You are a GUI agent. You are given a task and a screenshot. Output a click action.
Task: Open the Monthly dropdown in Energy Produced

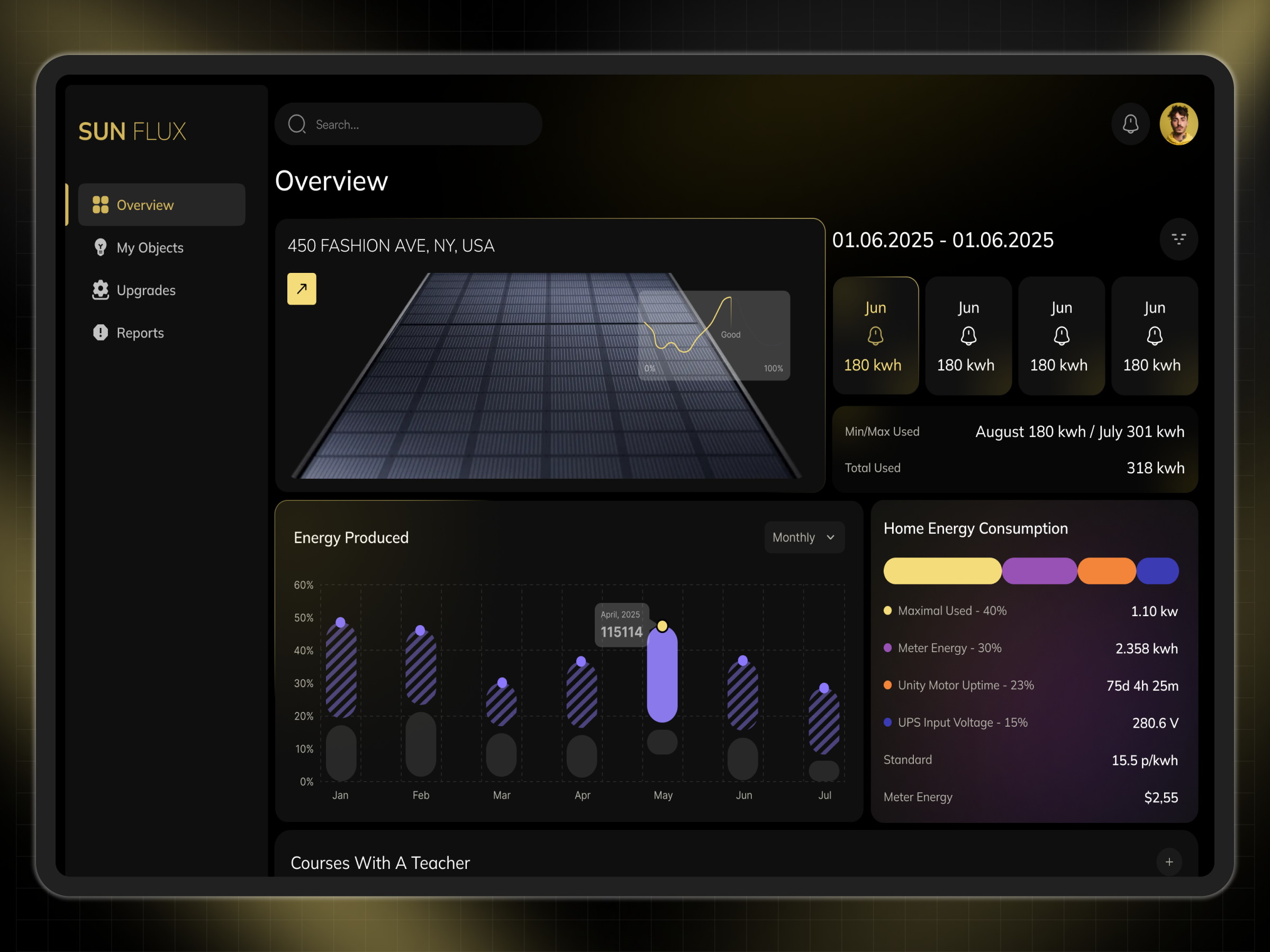point(804,537)
